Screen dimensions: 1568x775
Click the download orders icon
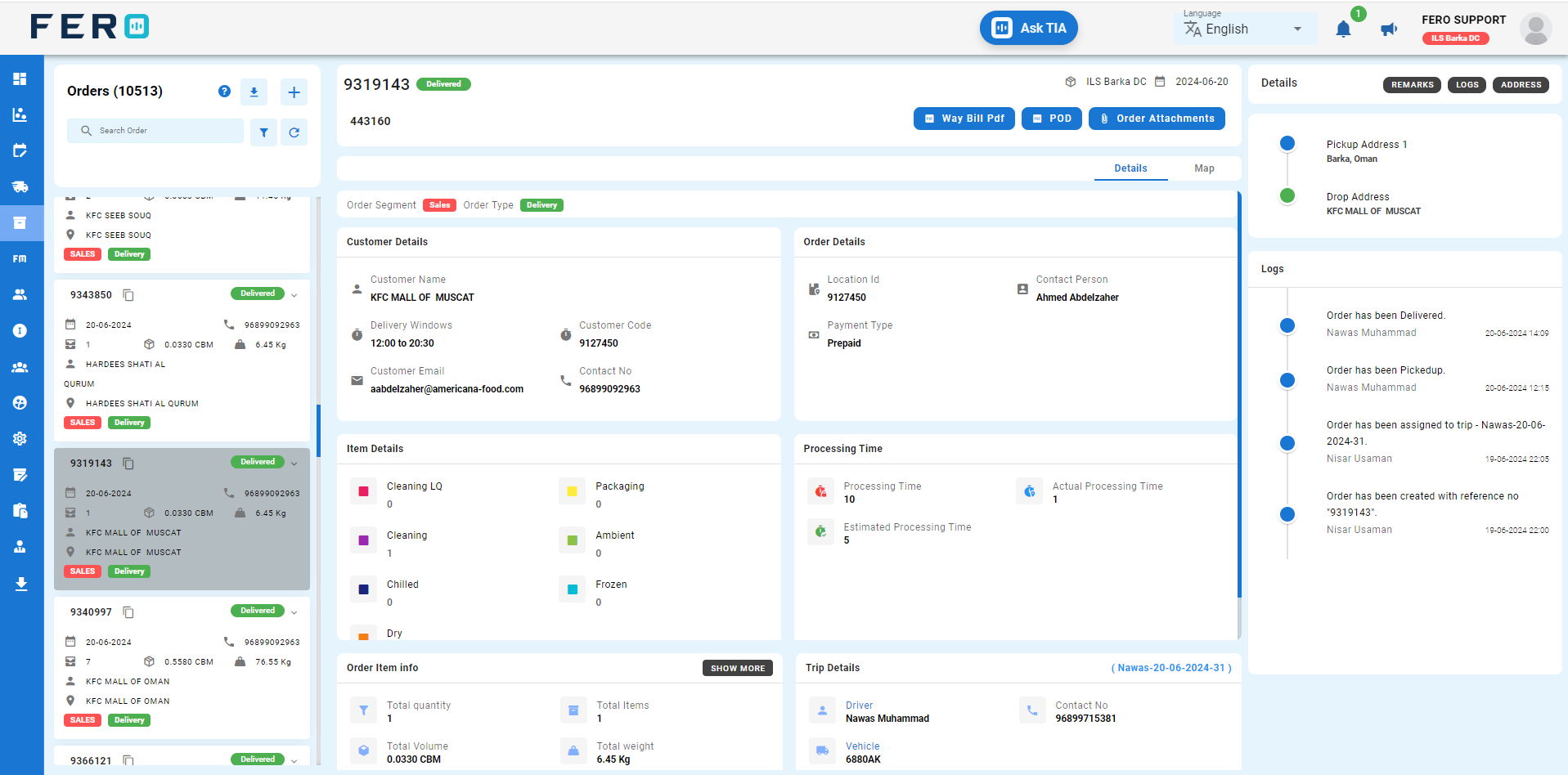pyautogui.click(x=254, y=92)
